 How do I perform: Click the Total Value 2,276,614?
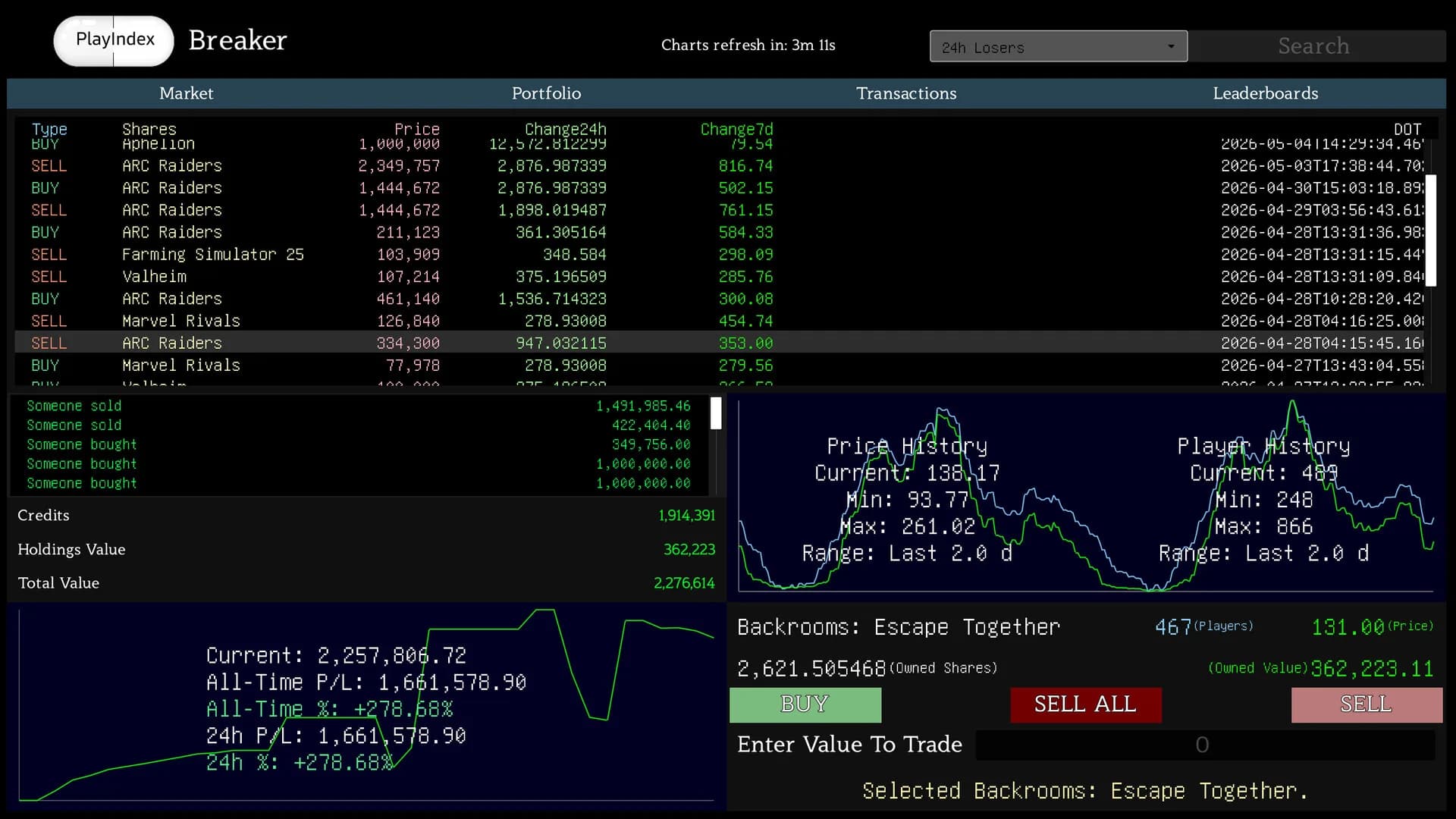tap(684, 583)
